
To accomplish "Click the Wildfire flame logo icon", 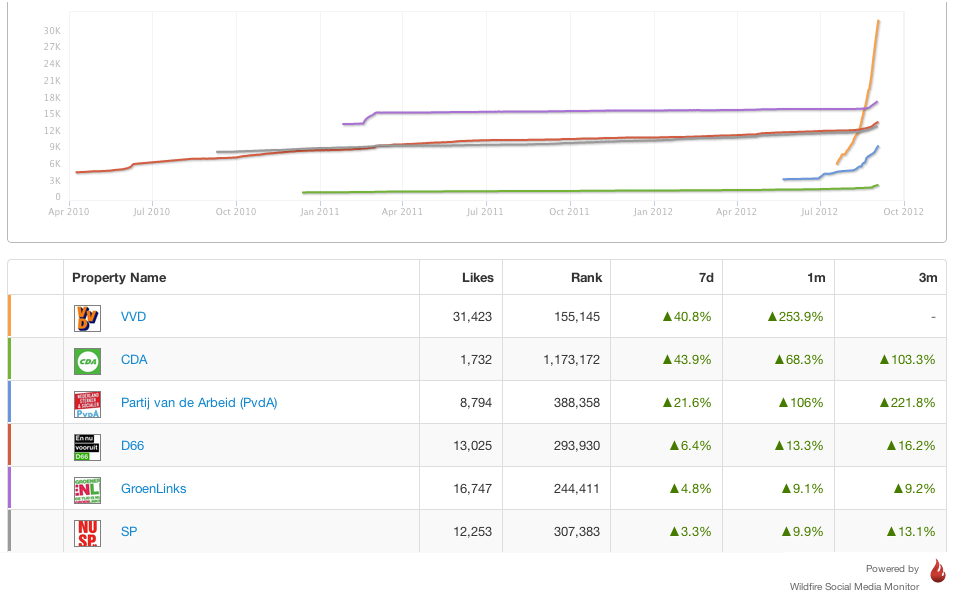I will click(x=937, y=571).
